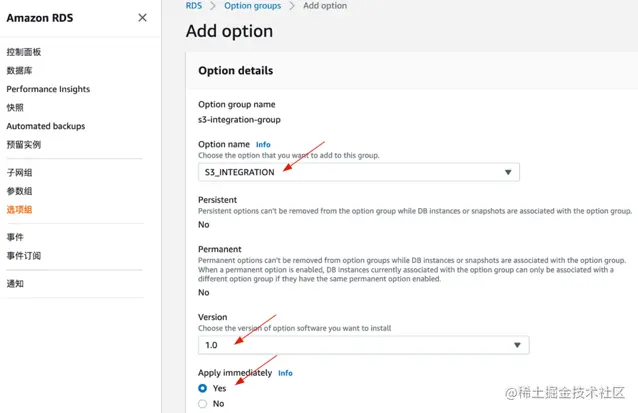
Task: Navigate to Option groups breadcrumb
Action: click(251, 6)
